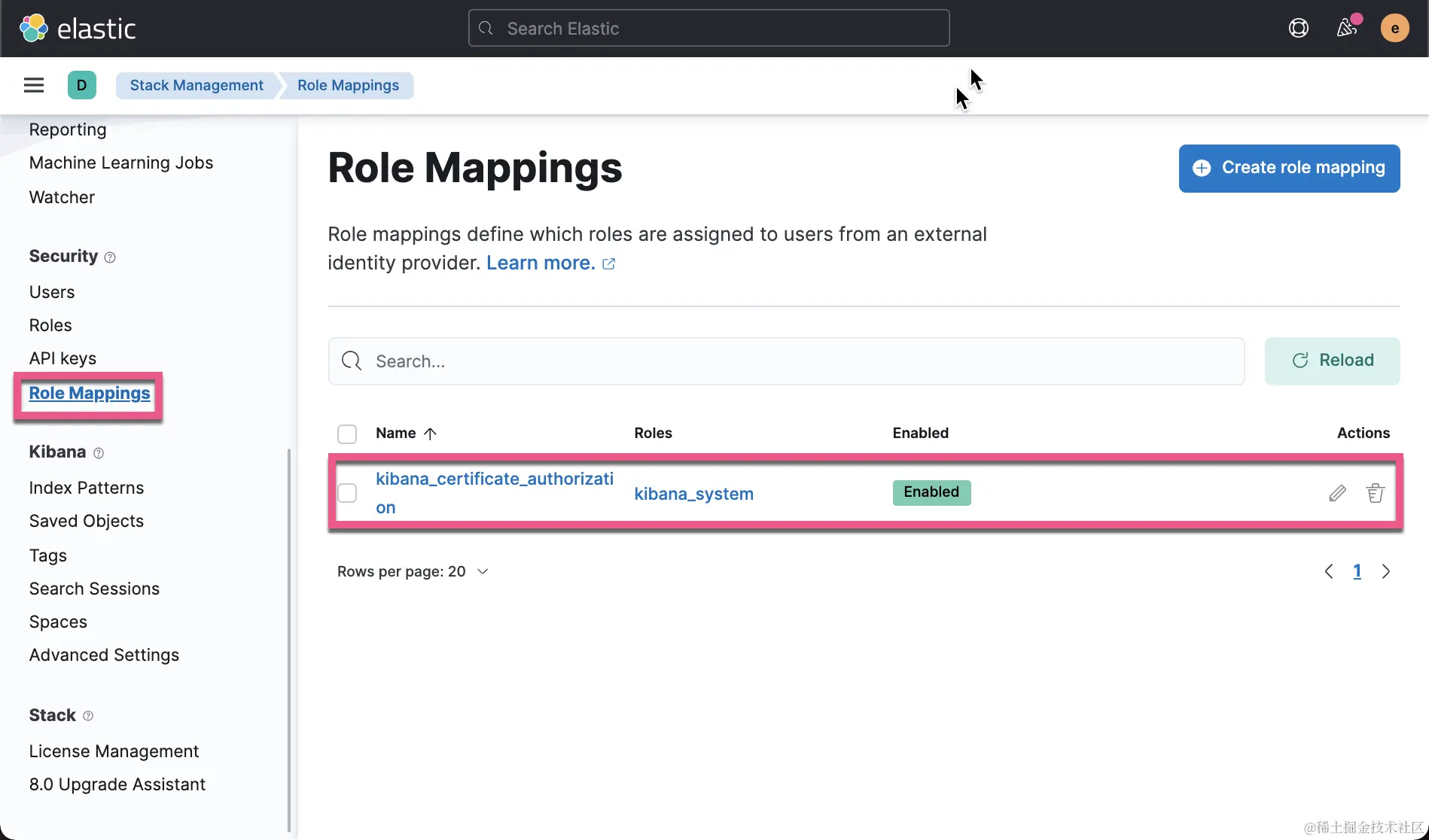1429x840 pixels.
Task: Open the user avatar menu
Action: 1394,29
